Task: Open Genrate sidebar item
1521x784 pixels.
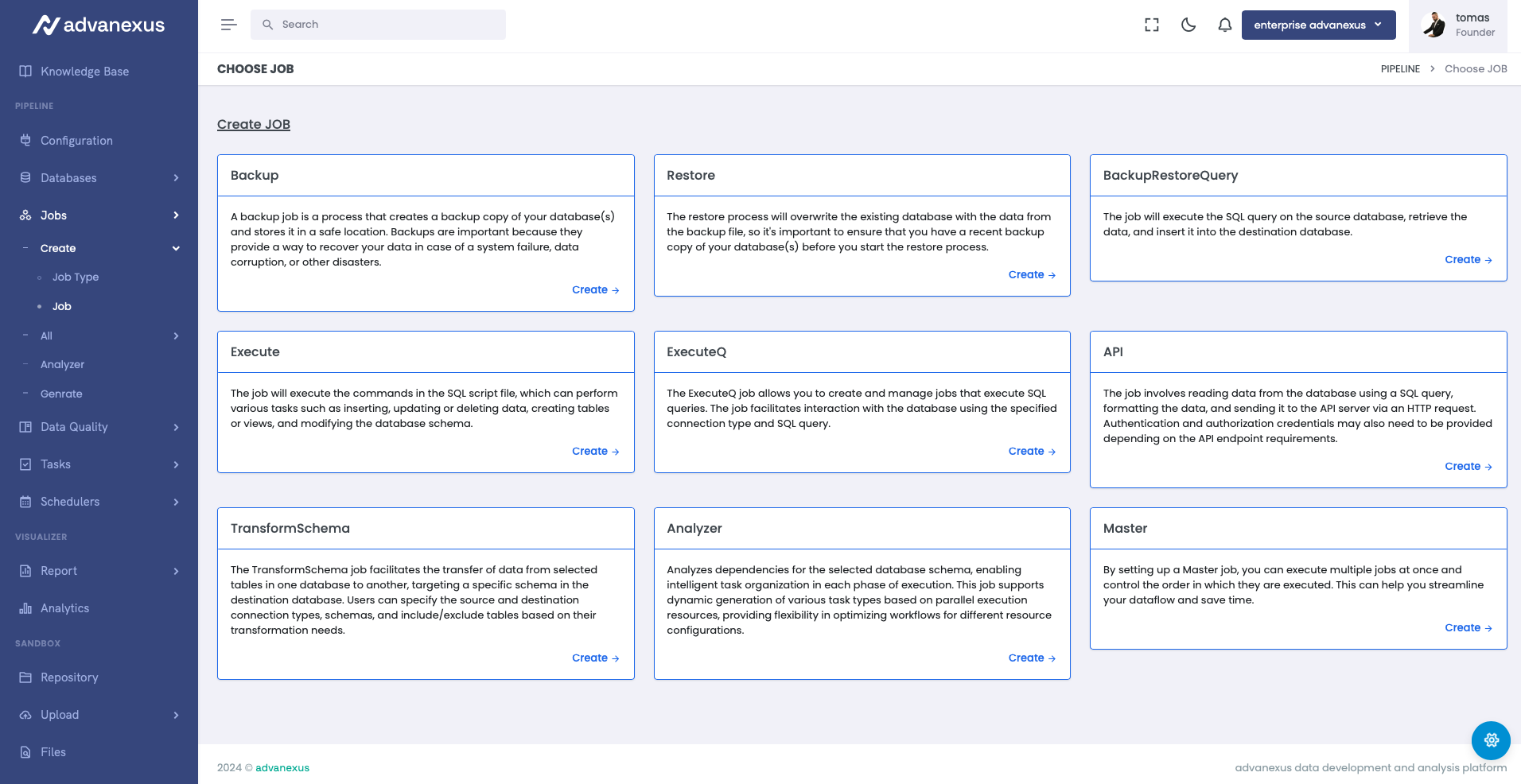Action: coord(61,394)
